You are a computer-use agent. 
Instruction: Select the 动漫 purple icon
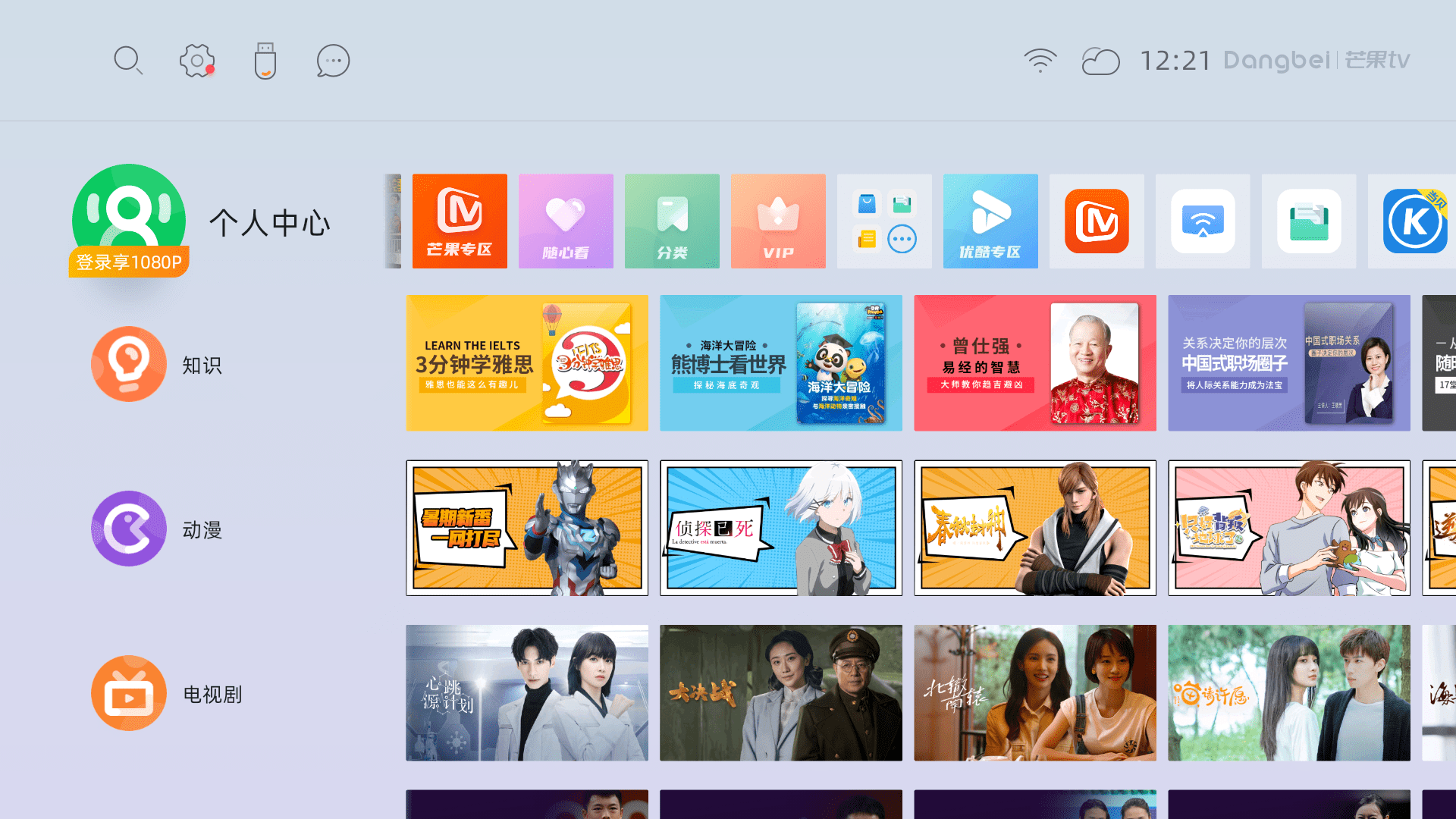[x=129, y=529]
